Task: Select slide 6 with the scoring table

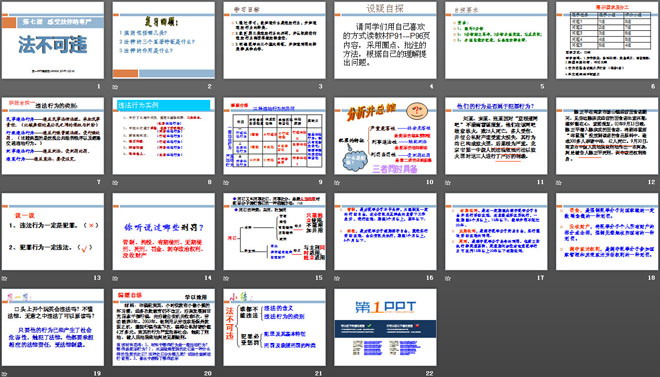Action: 607,40
